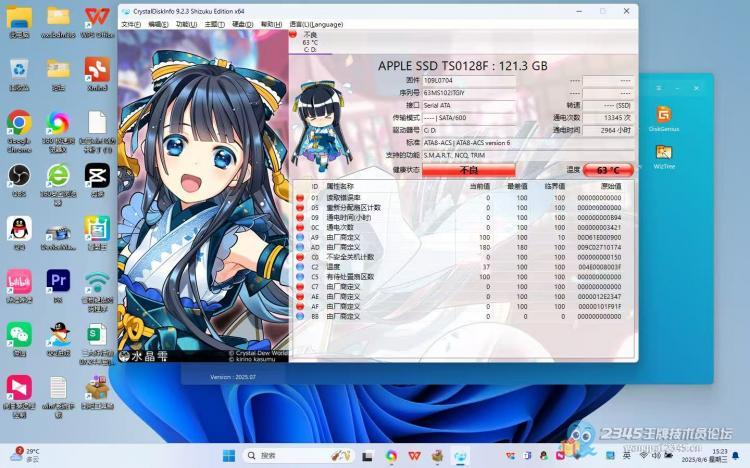750x468 pixels.
Task: Launch the Xmind desktop shortcut
Action: click(97, 75)
